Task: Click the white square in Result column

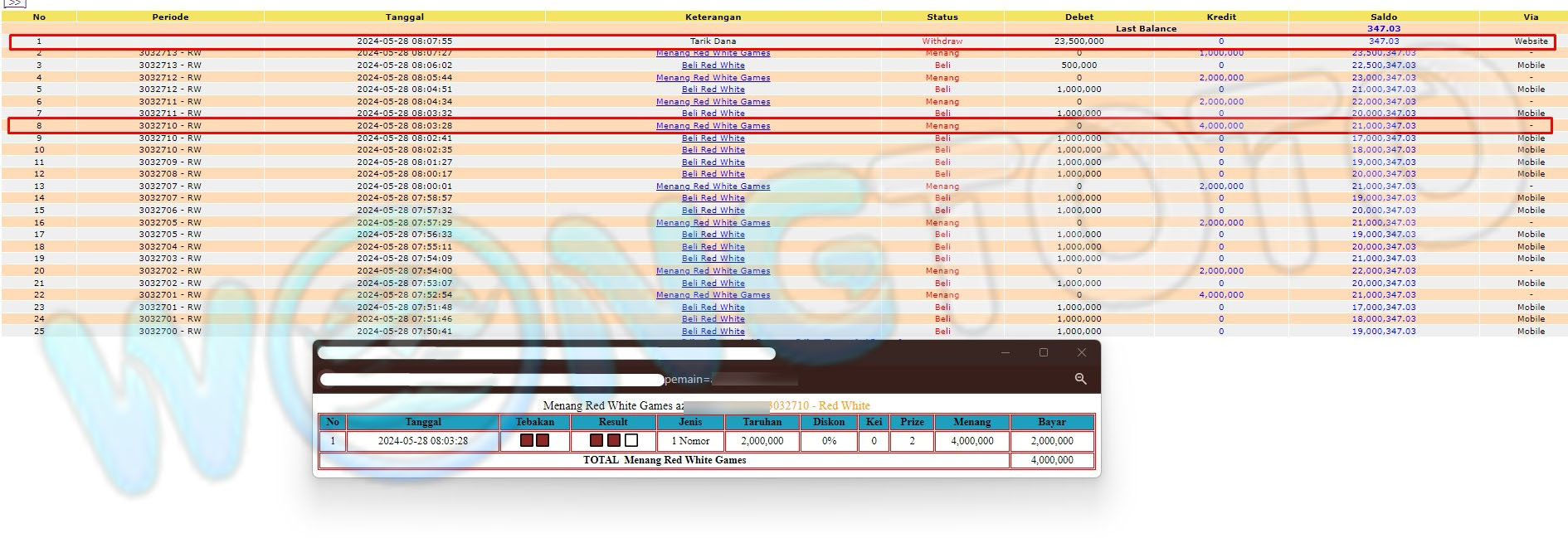Action: (x=631, y=441)
